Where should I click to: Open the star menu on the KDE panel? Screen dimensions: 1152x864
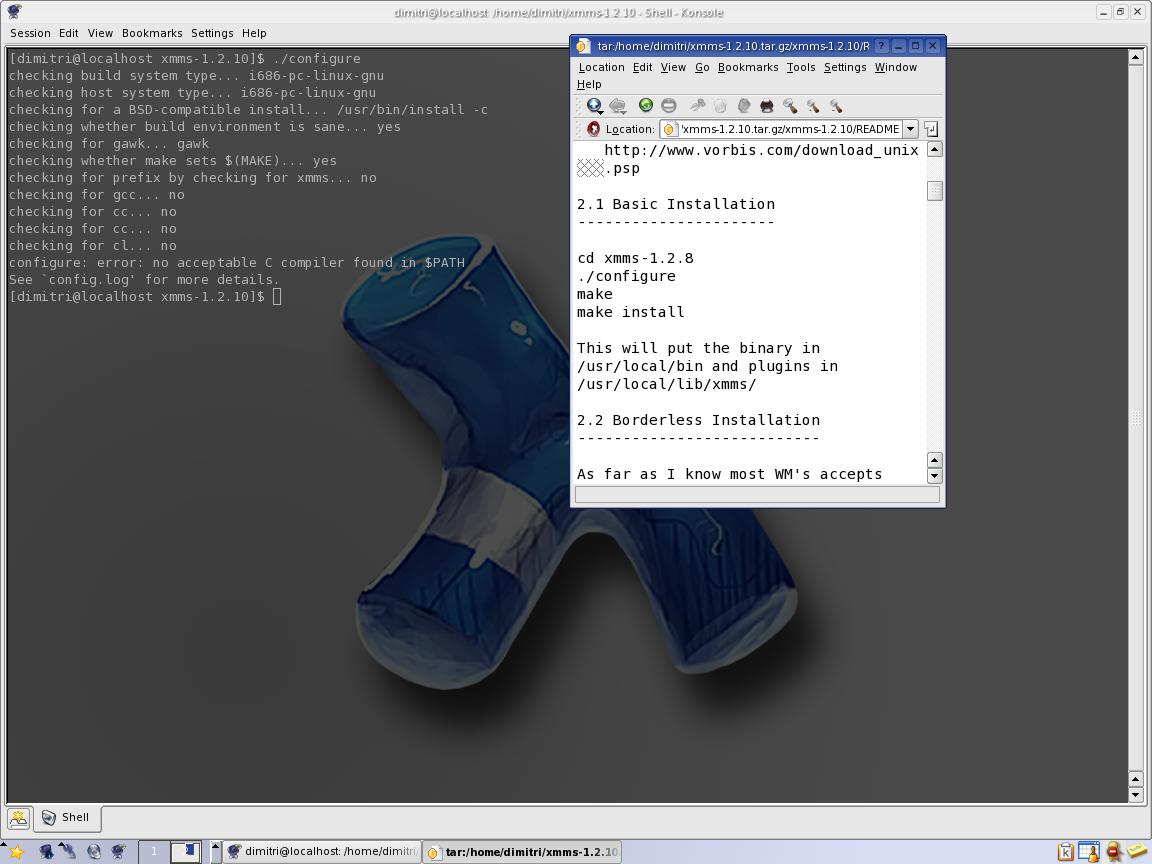tap(15, 852)
